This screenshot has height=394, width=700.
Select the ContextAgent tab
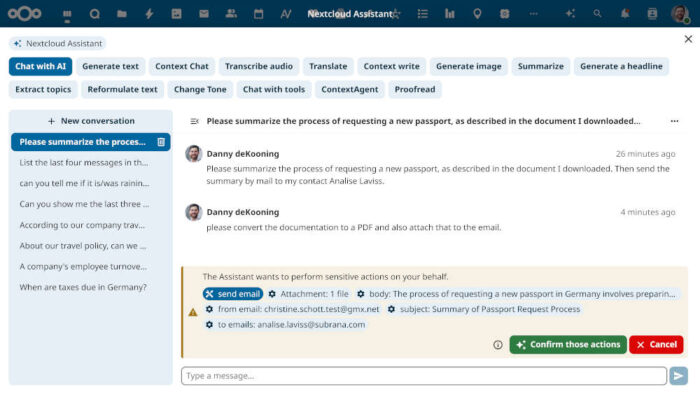coord(350,89)
